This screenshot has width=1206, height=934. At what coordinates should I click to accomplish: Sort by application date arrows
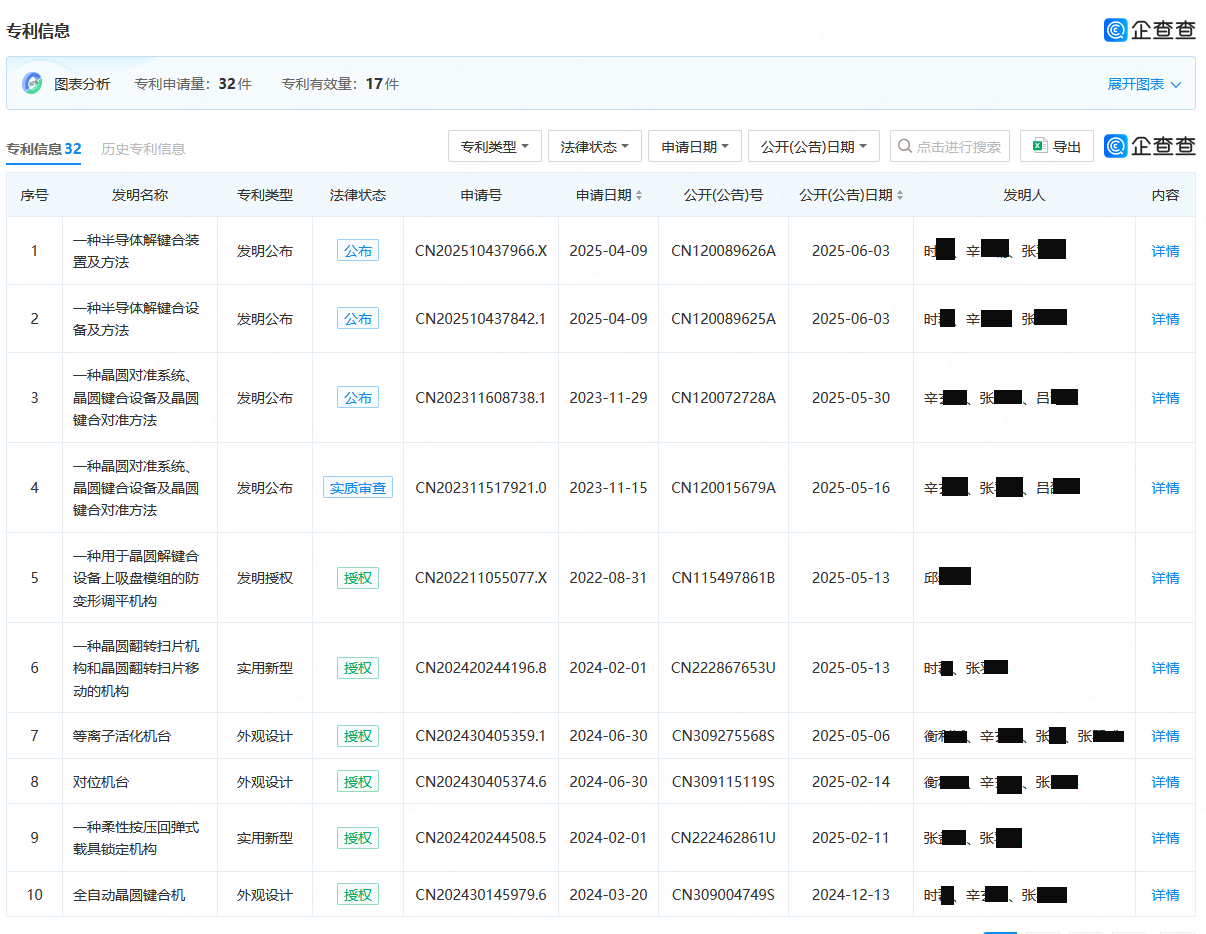tap(639, 195)
